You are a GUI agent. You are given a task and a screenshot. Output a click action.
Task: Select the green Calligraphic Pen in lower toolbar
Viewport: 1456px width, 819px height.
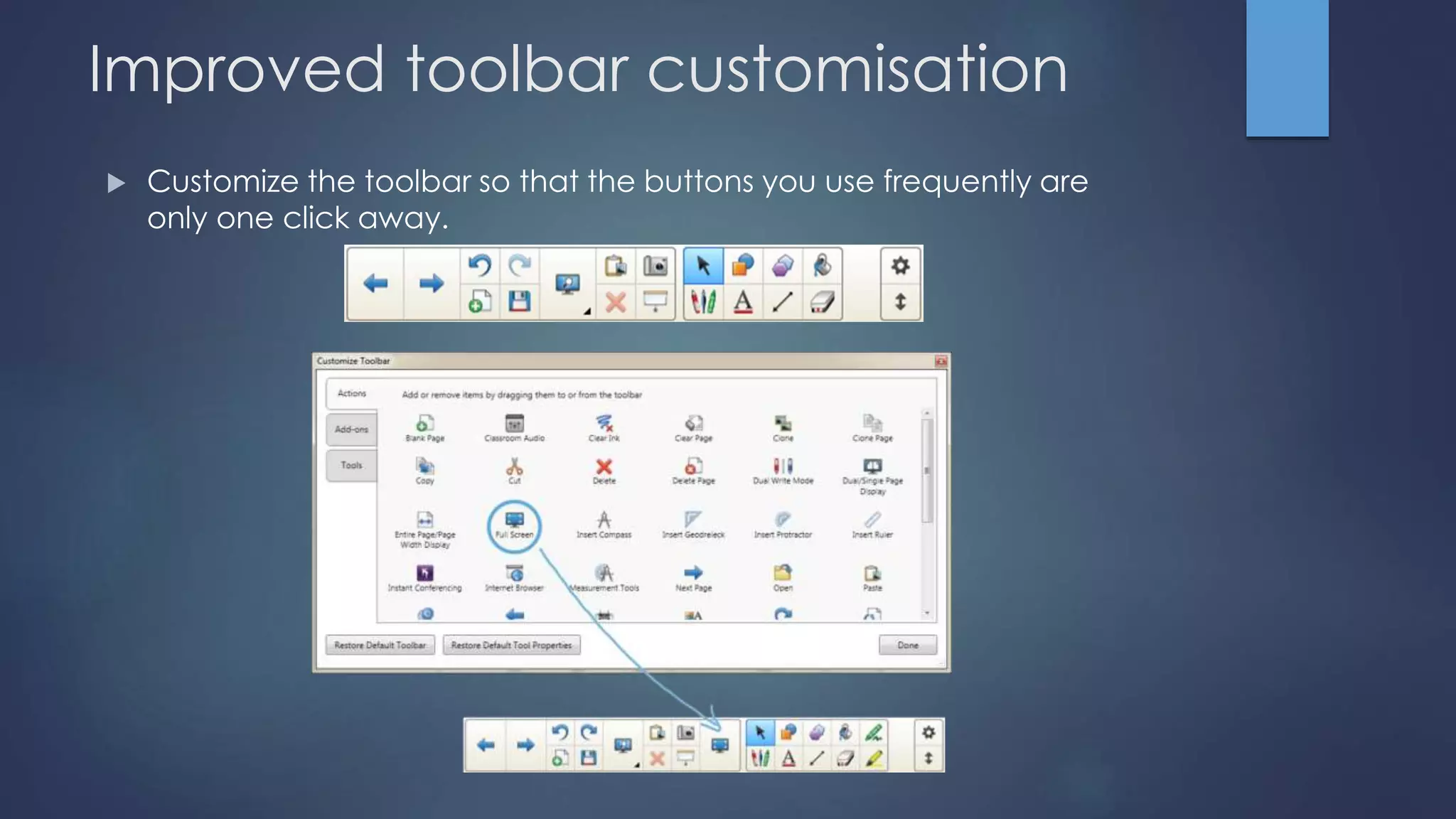[x=874, y=732]
